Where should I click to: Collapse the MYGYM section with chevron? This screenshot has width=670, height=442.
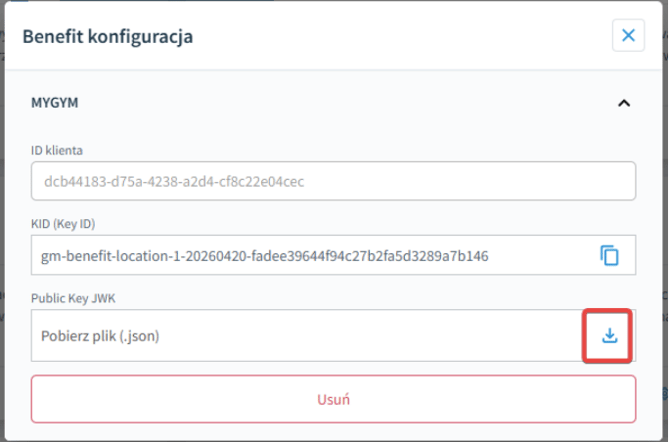(x=624, y=103)
